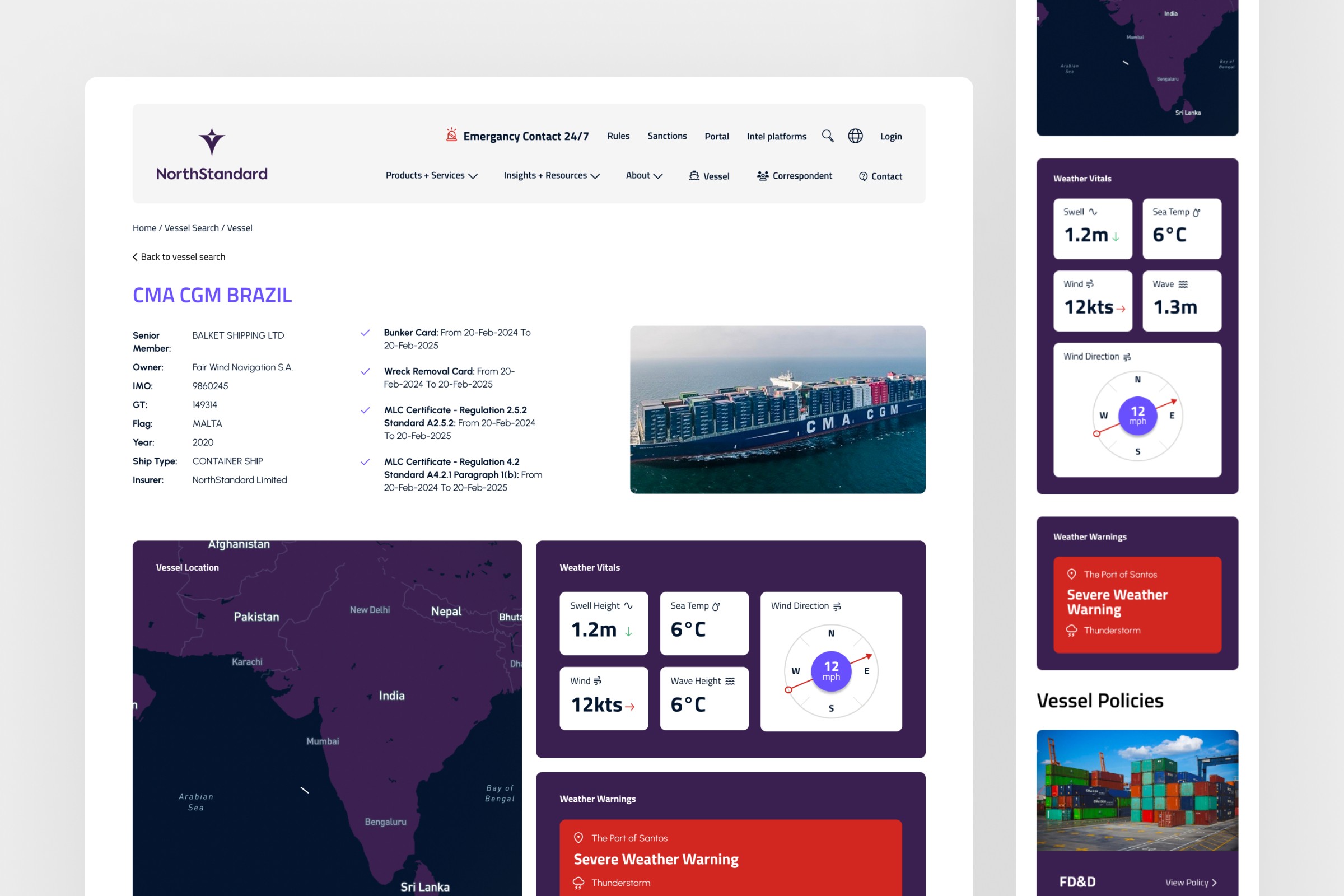This screenshot has height=896, width=1344.
Task: Open the About dropdown menu
Action: pyautogui.click(x=644, y=176)
